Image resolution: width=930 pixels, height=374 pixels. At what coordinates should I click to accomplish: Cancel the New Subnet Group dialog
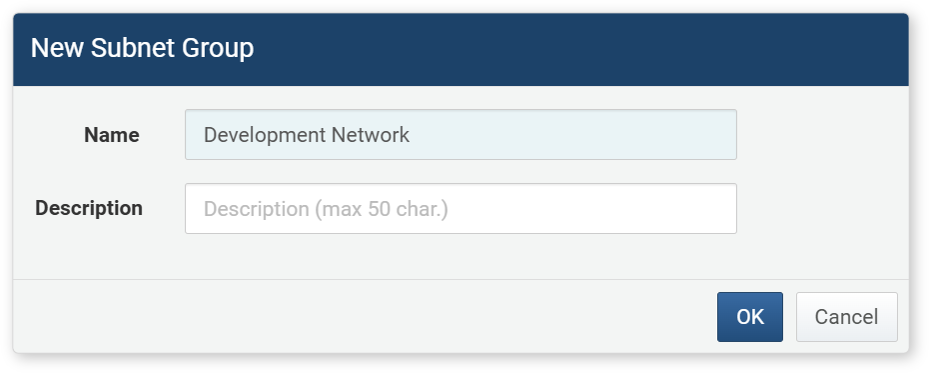pos(846,317)
